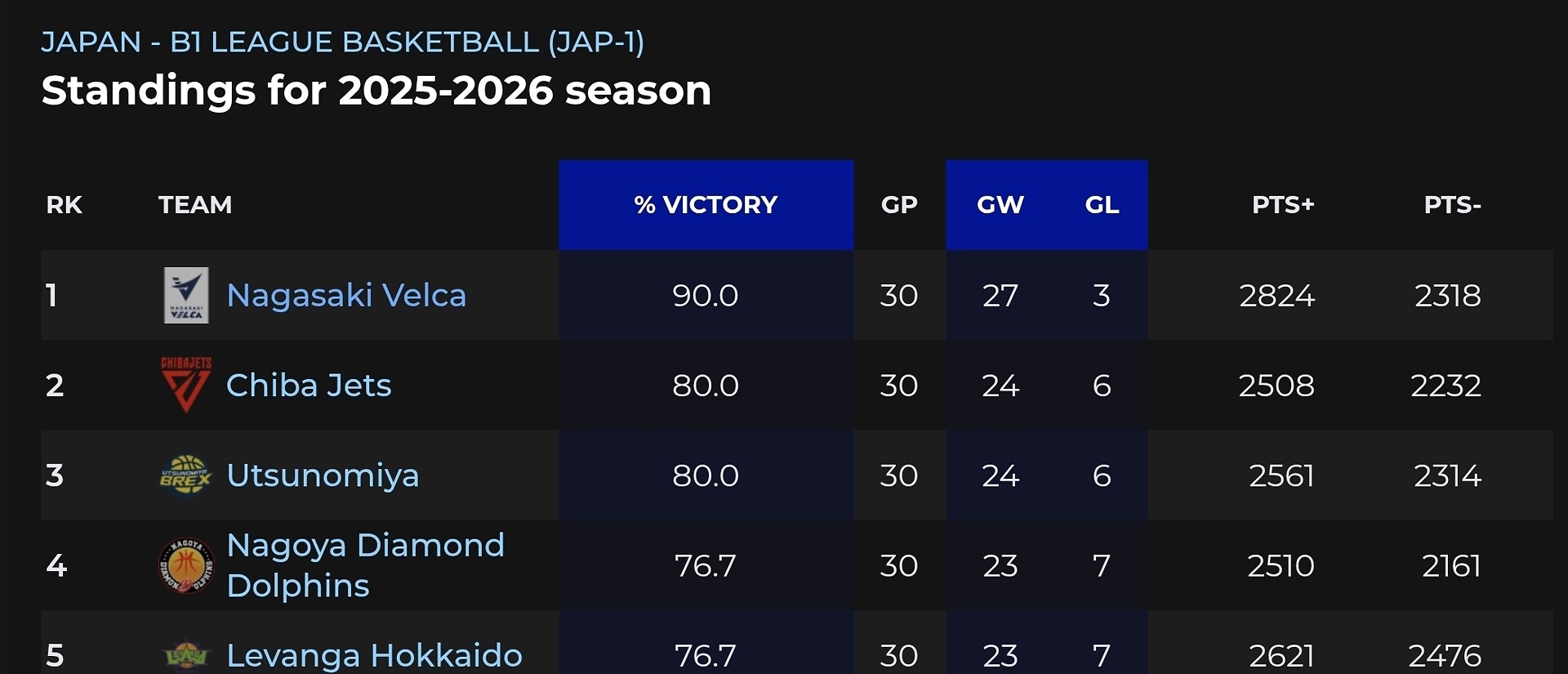Click the TEAM column header
1568x674 pixels.
pos(195,204)
